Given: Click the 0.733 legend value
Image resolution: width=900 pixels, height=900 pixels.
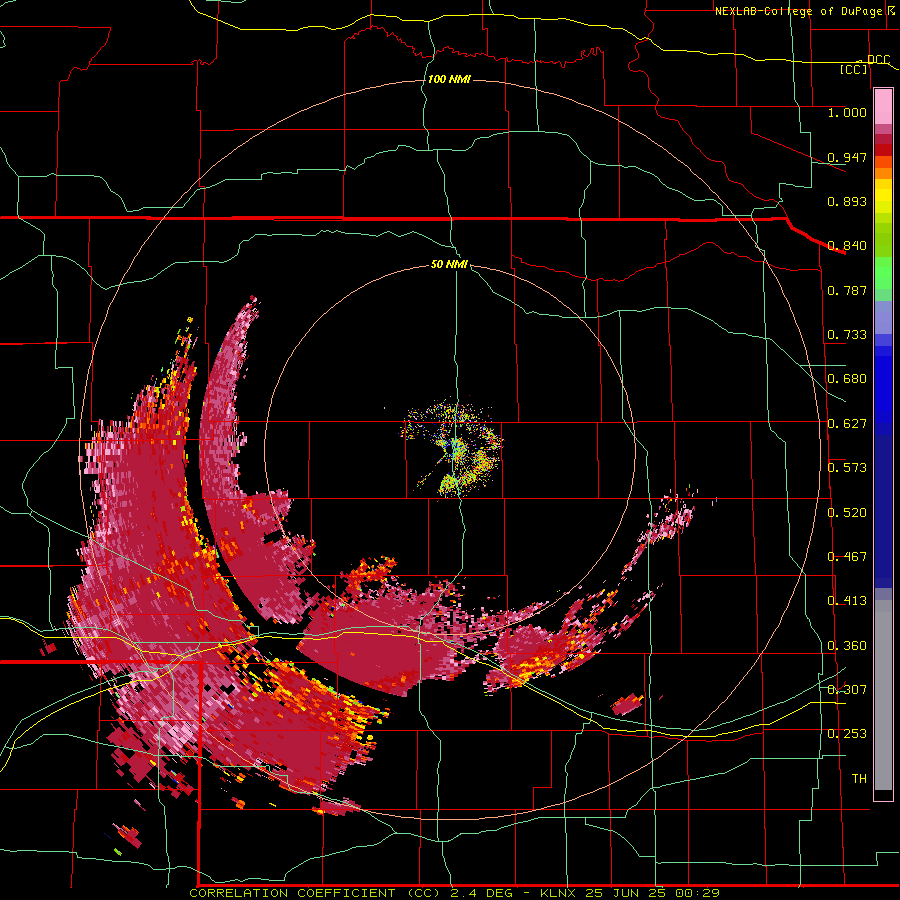Looking at the screenshot, I should point(847,335).
